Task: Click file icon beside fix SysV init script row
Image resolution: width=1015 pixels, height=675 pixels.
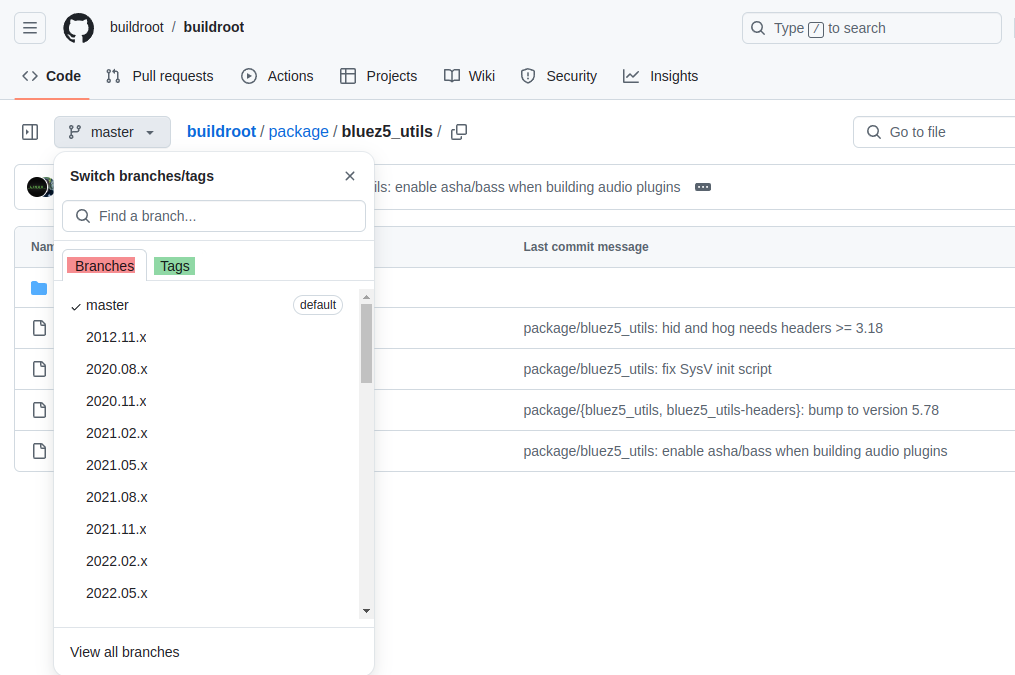Action: coord(39,369)
